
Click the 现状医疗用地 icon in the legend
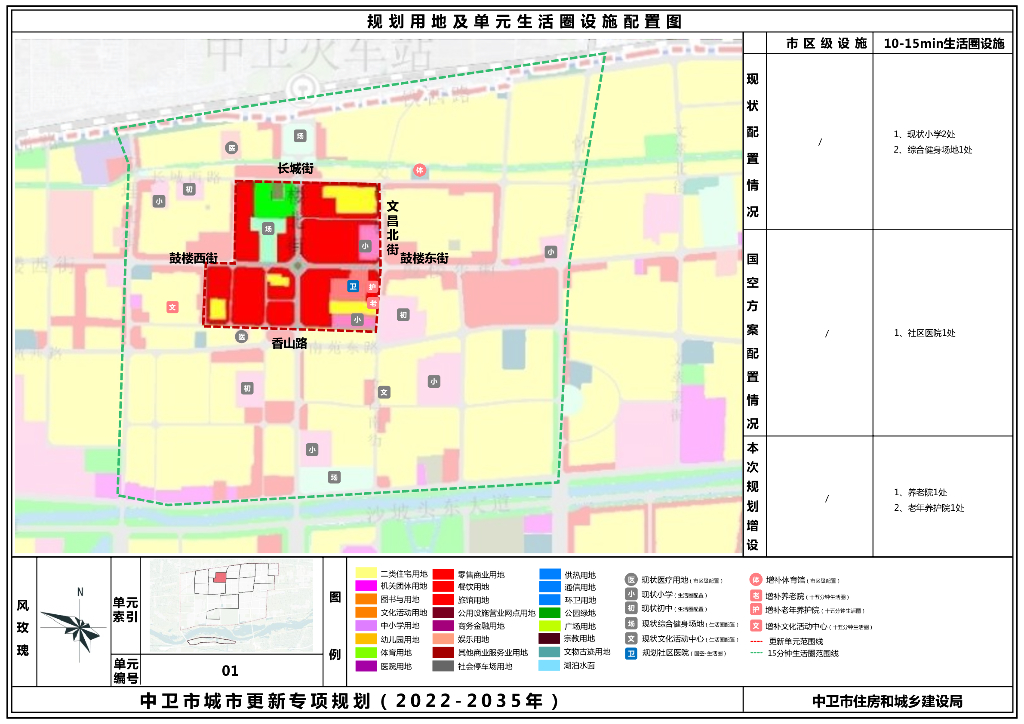631,579
